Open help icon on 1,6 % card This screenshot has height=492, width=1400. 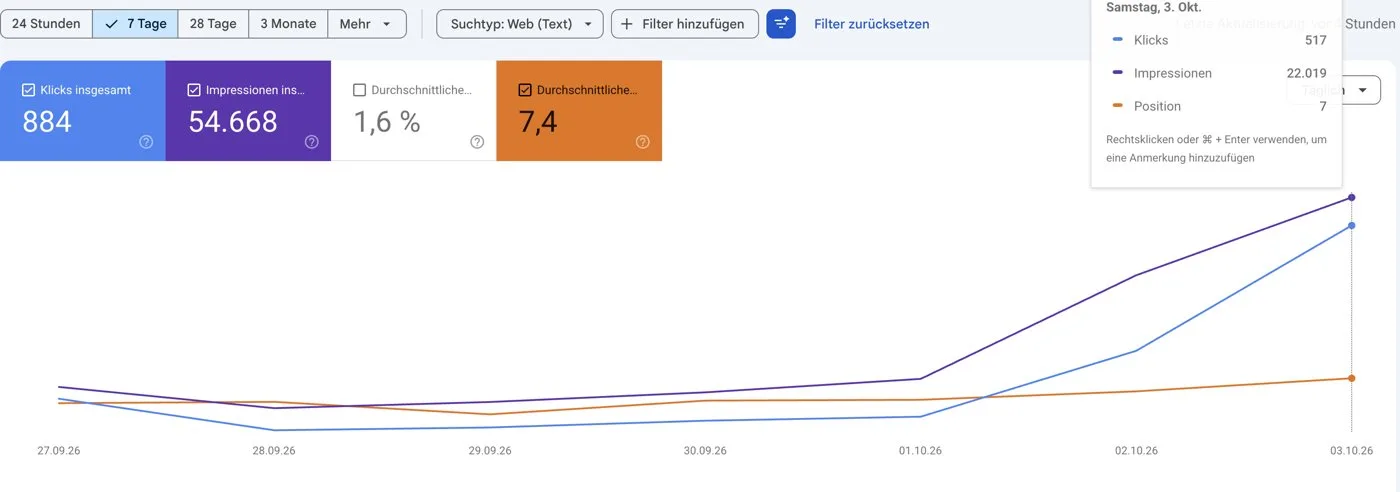(477, 142)
